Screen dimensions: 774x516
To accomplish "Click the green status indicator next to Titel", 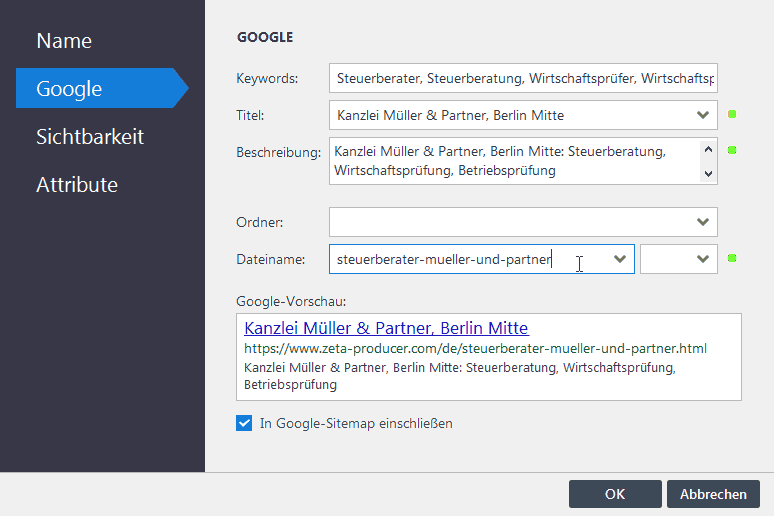I will click(732, 115).
